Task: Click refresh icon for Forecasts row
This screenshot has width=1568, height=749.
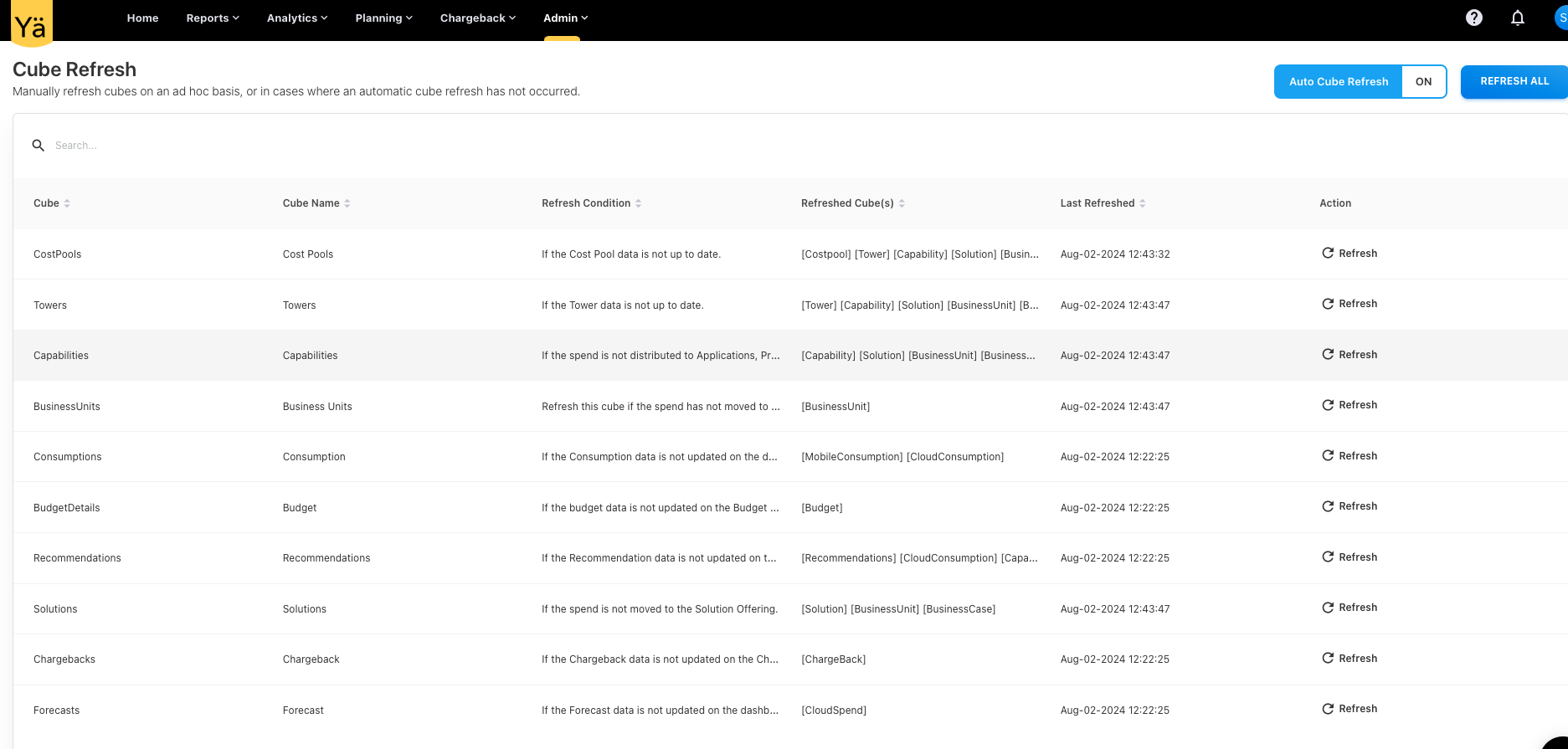Action: (1328, 709)
